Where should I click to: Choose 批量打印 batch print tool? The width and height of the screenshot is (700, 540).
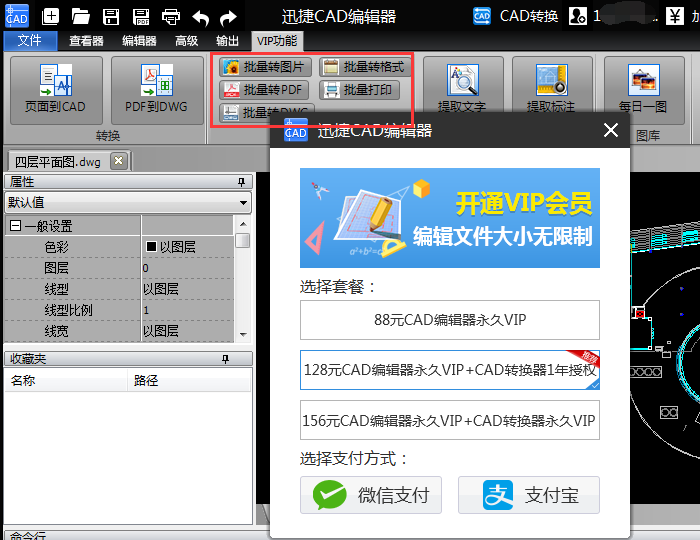(359, 90)
